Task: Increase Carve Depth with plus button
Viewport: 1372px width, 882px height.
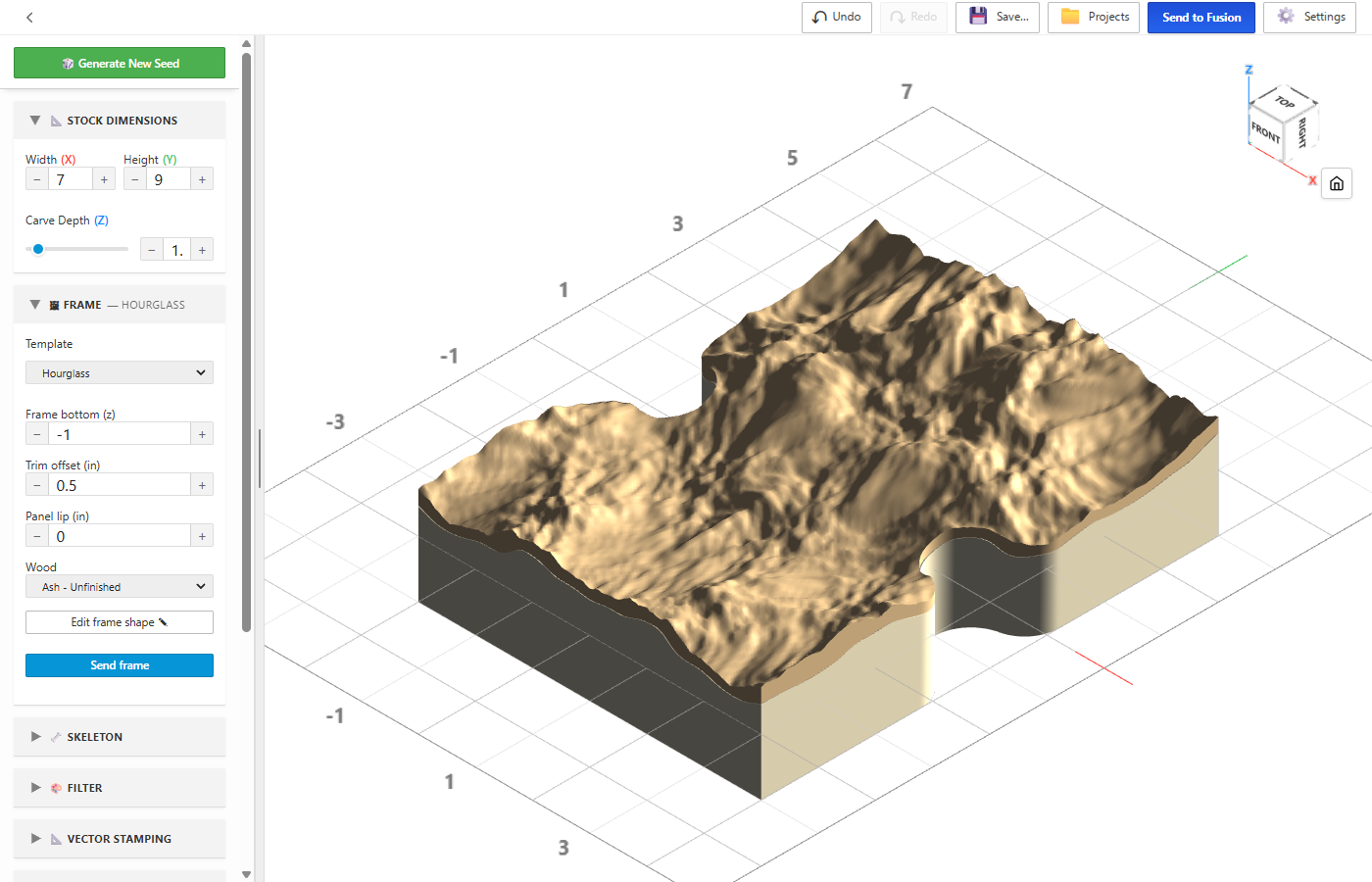Action: click(202, 250)
